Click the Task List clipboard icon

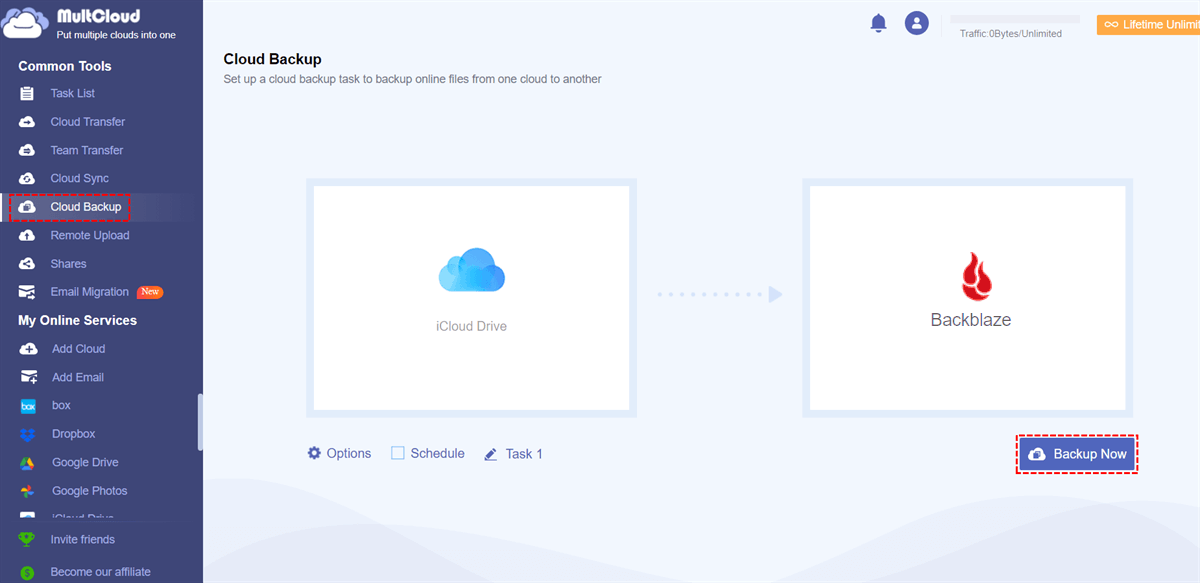coord(28,94)
